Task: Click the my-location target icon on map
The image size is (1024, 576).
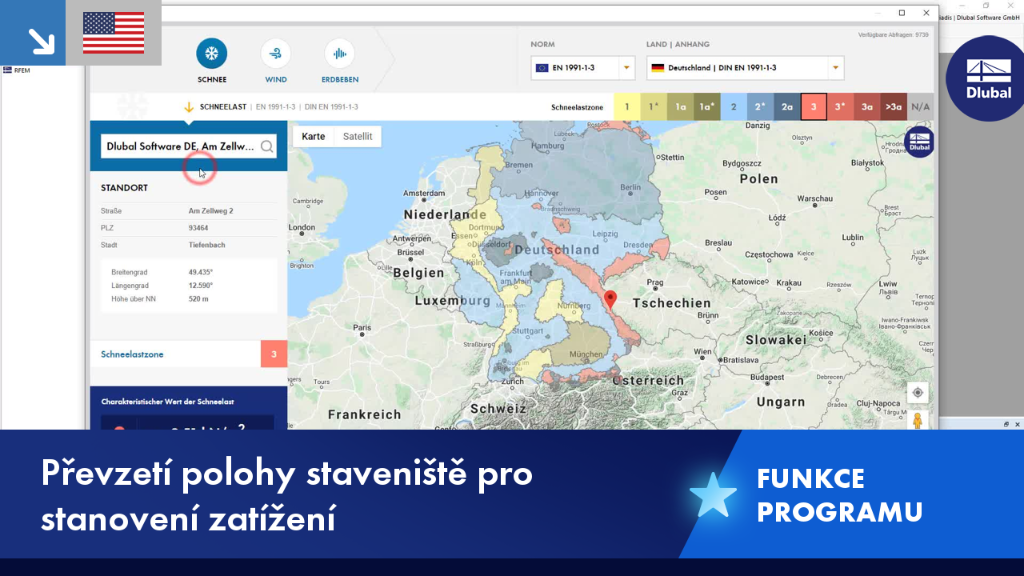Action: [918, 392]
